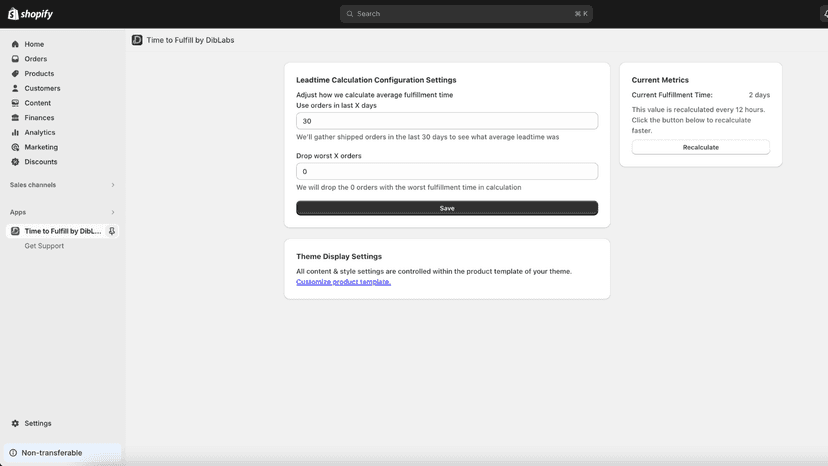The height and width of the screenshot is (466, 828).
Task: Click the DibLabs icon in page header
Action: [x=137, y=40]
